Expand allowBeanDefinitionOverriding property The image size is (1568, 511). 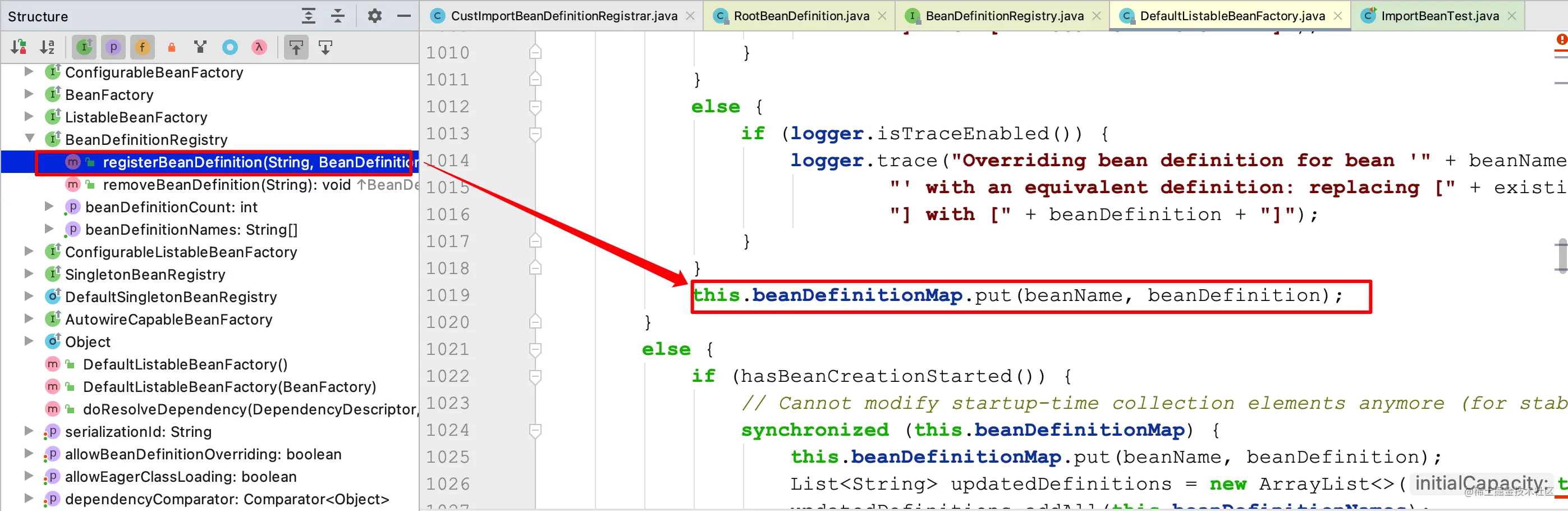[29, 454]
